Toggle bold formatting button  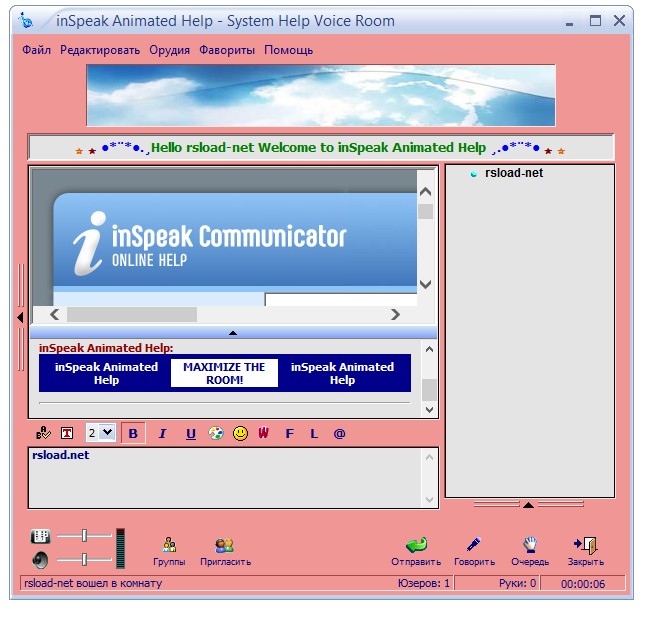point(133,433)
